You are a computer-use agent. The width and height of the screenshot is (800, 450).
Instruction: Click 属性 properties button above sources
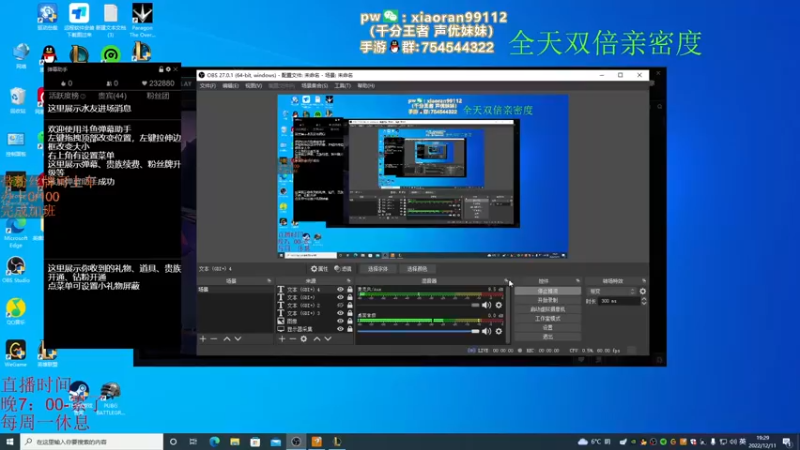point(319,269)
